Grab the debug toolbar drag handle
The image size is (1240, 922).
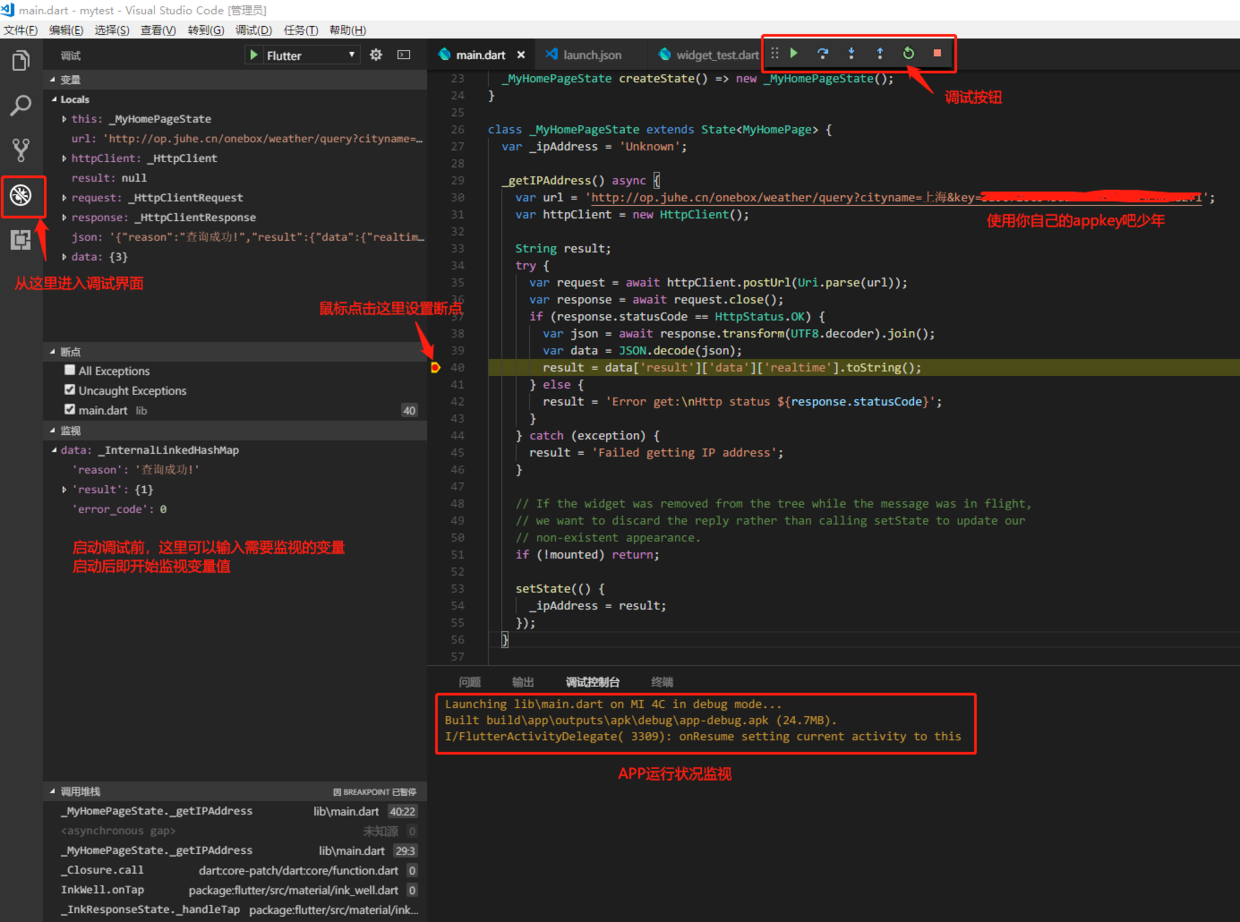pos(774,53)
